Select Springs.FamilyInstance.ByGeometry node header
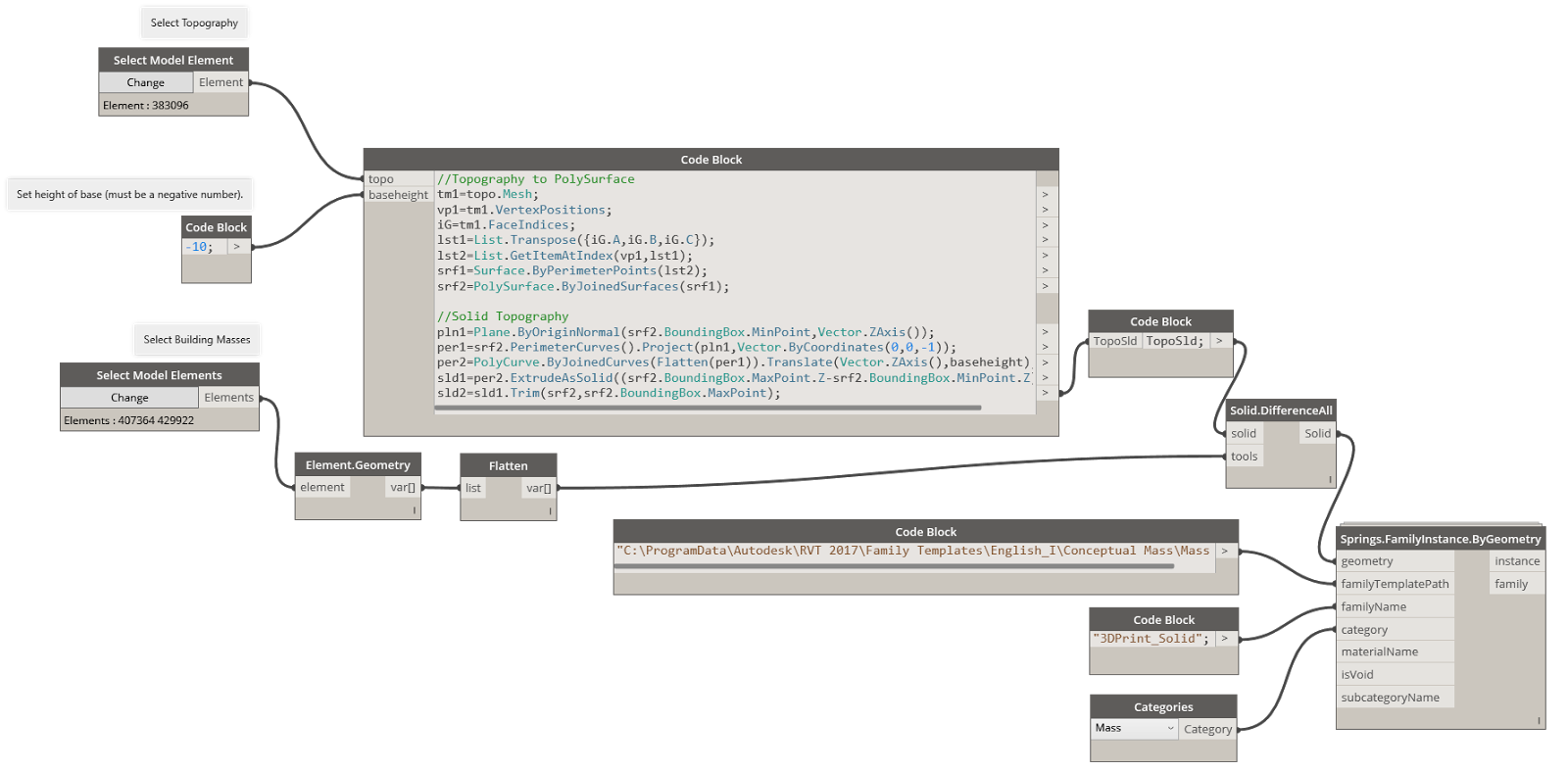1568x771 pixels. pyautogui.click(x=1441, y=539)
